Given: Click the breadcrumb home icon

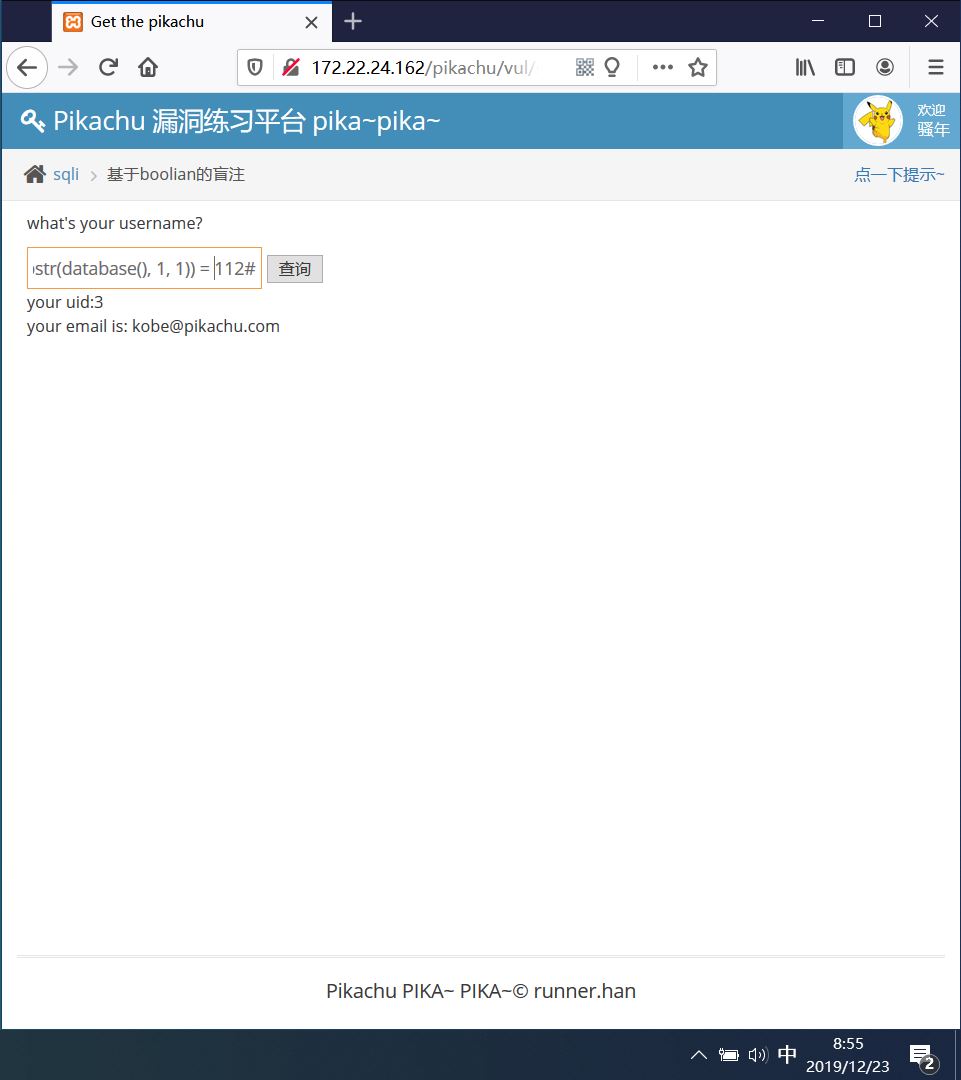Looking at the screenshot, I should (34, 174).
